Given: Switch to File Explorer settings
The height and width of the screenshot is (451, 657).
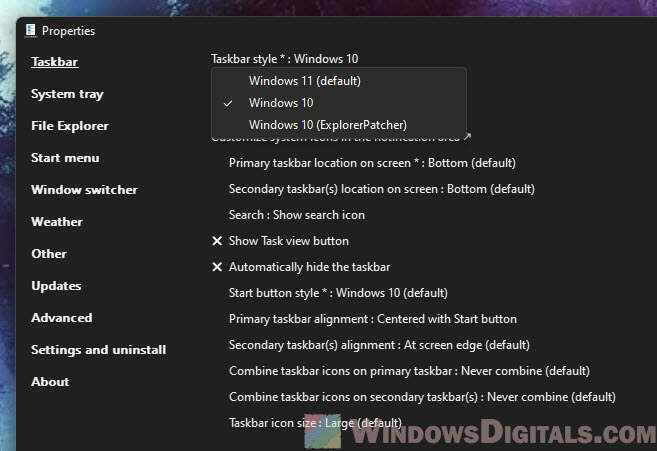Looking at the screenshot, I should click(x=70, y=126).
